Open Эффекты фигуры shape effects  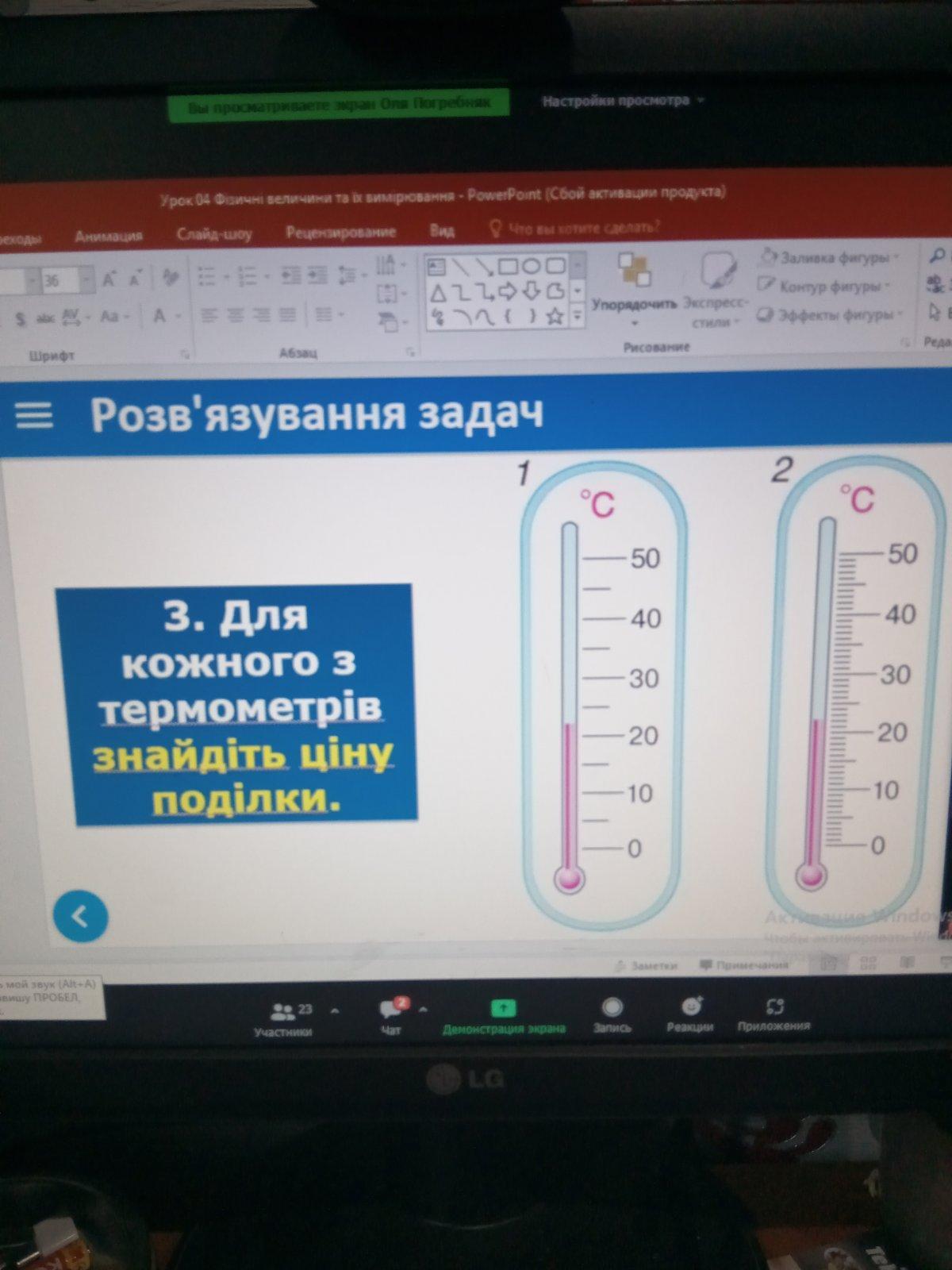pos(829,315)
